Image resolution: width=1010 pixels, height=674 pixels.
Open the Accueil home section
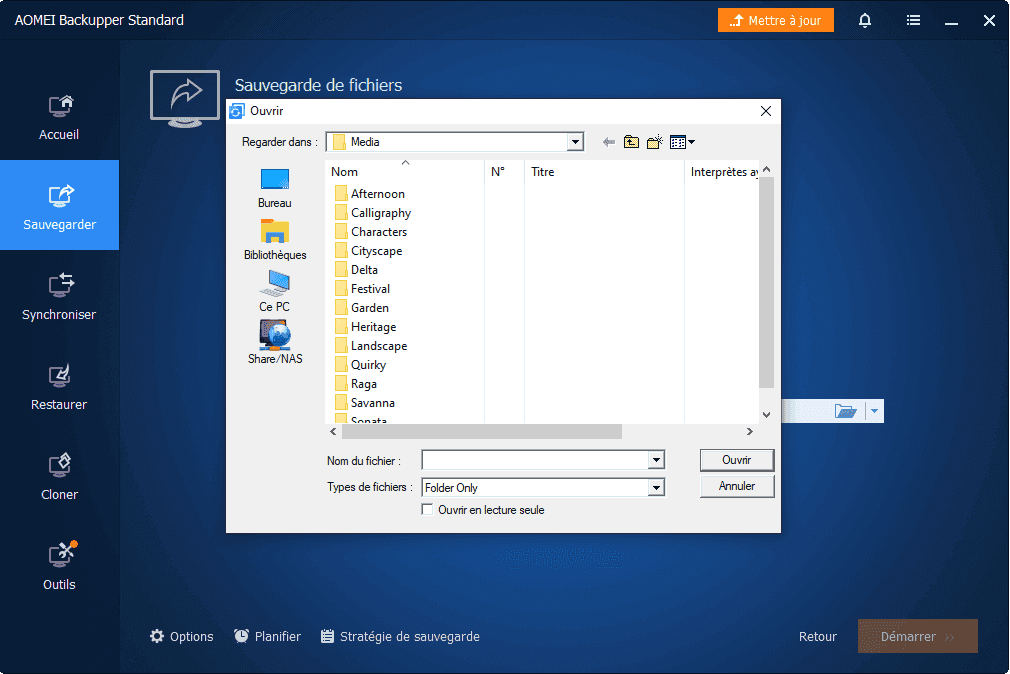(59, 117)
